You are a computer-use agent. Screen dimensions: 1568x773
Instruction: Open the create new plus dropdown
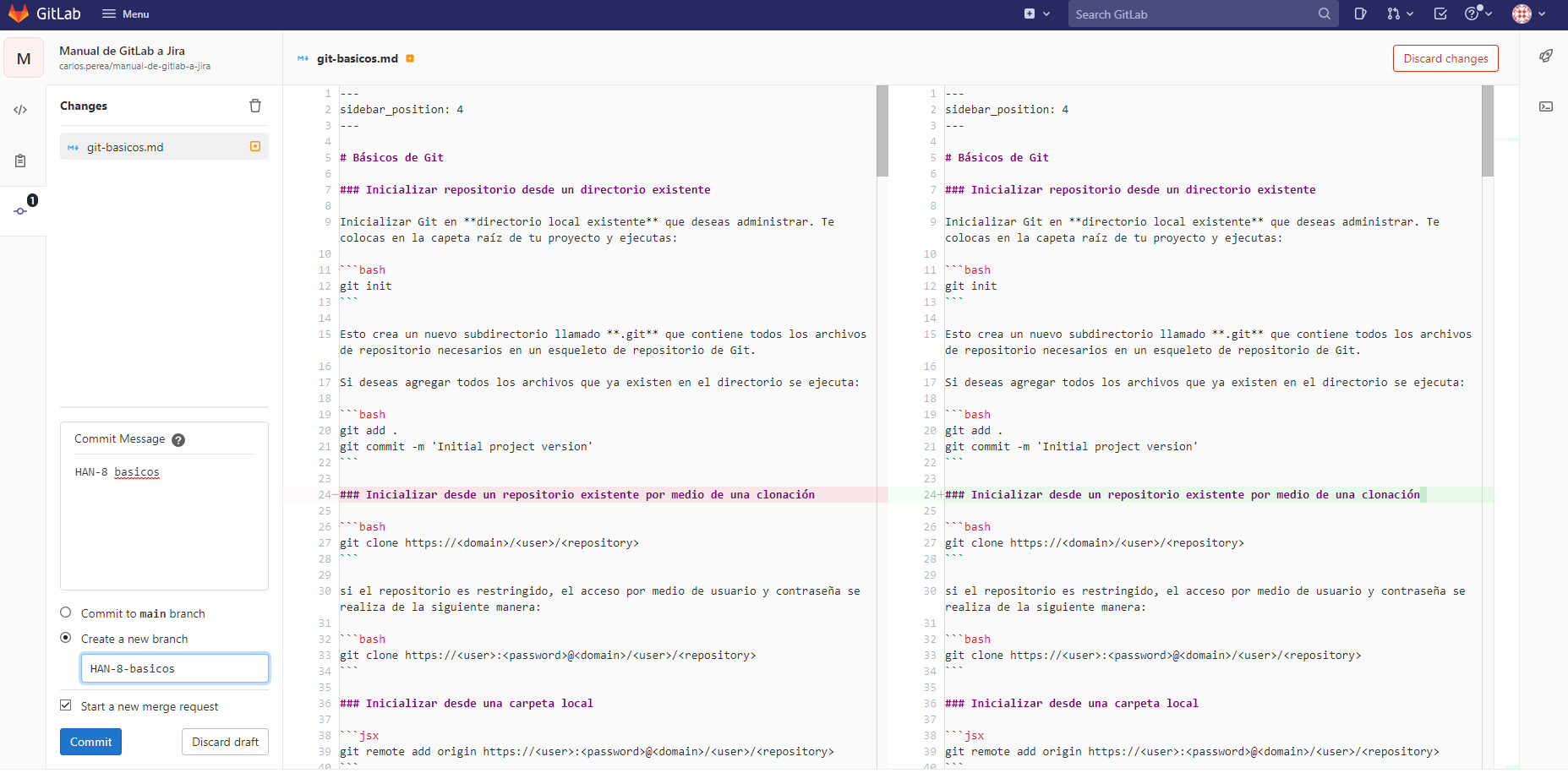[x=1037, y=14]
